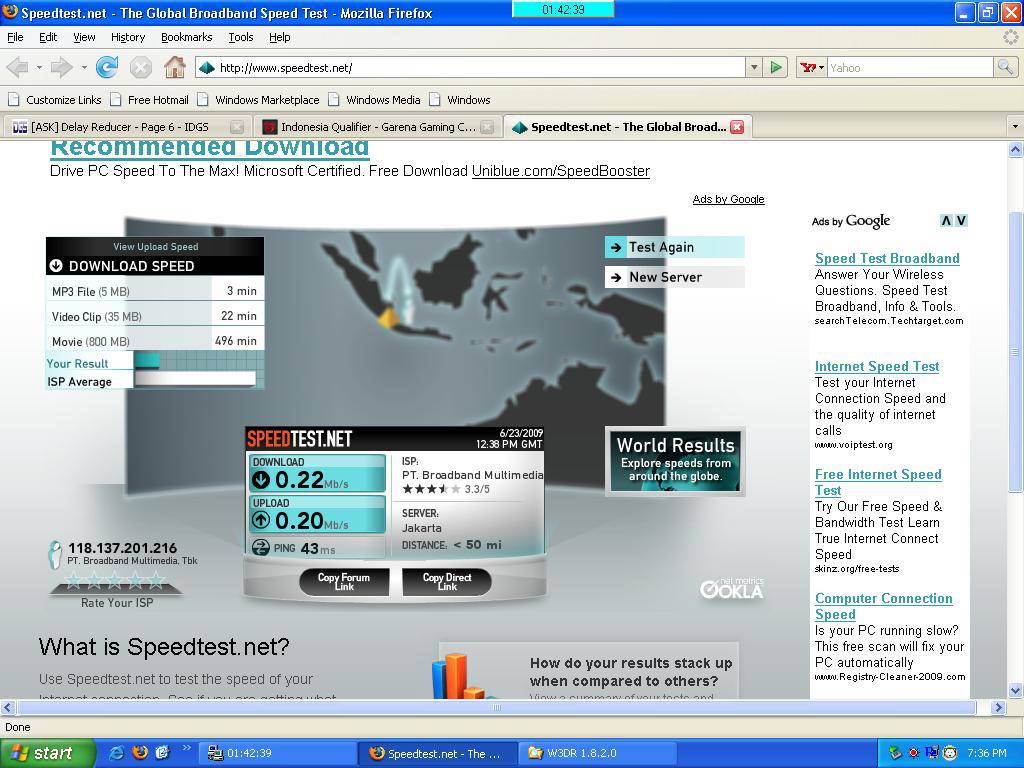The image size is (1024, 768).
Task: Click New Server button
Action: (x=675, y=277)
